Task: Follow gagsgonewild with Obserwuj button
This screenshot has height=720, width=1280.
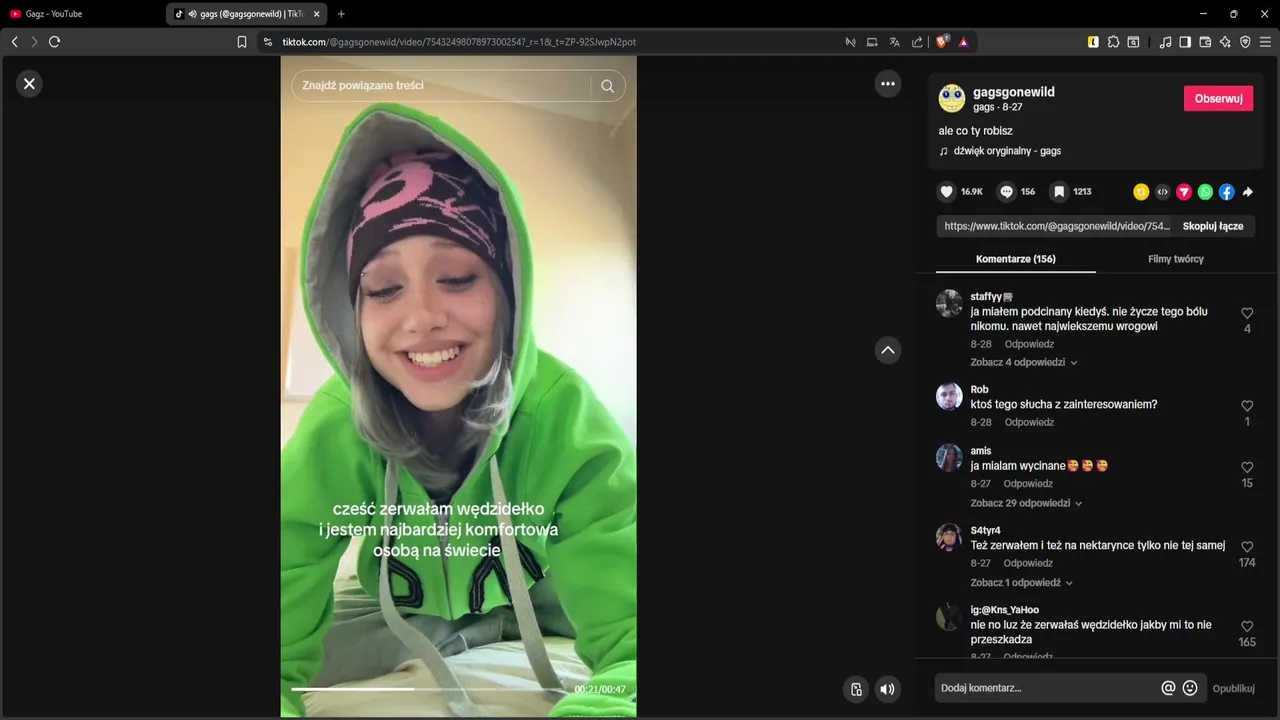Action: 1218,98
